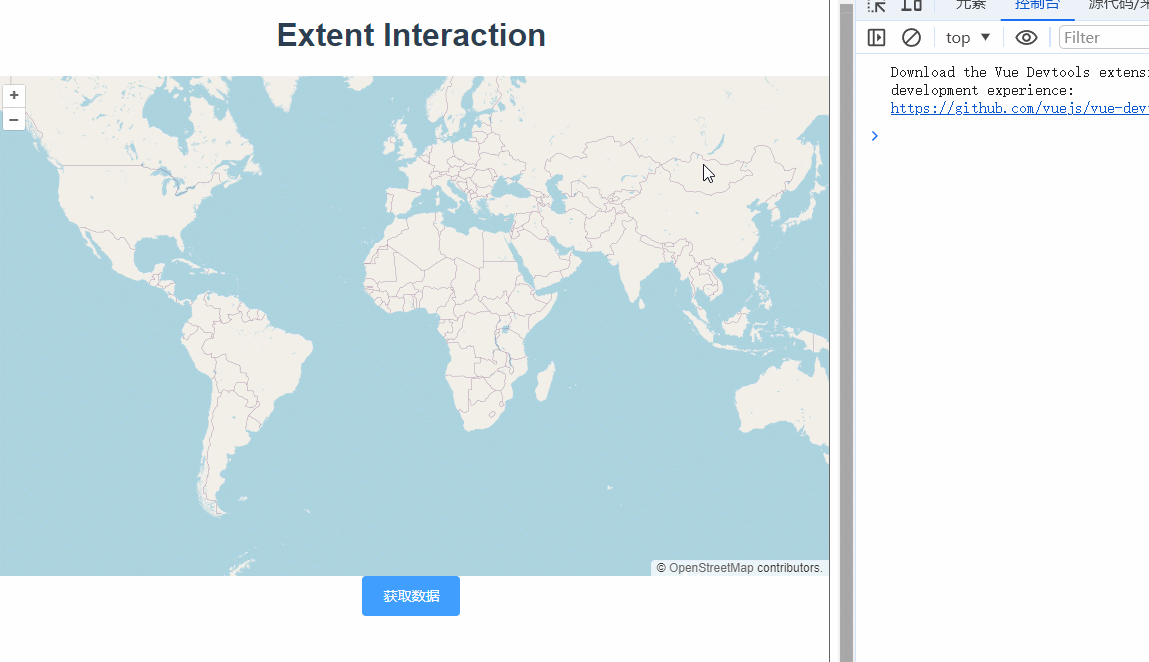Zoom out the map with minus button
Screen dimensions: 1149x662
14,119
